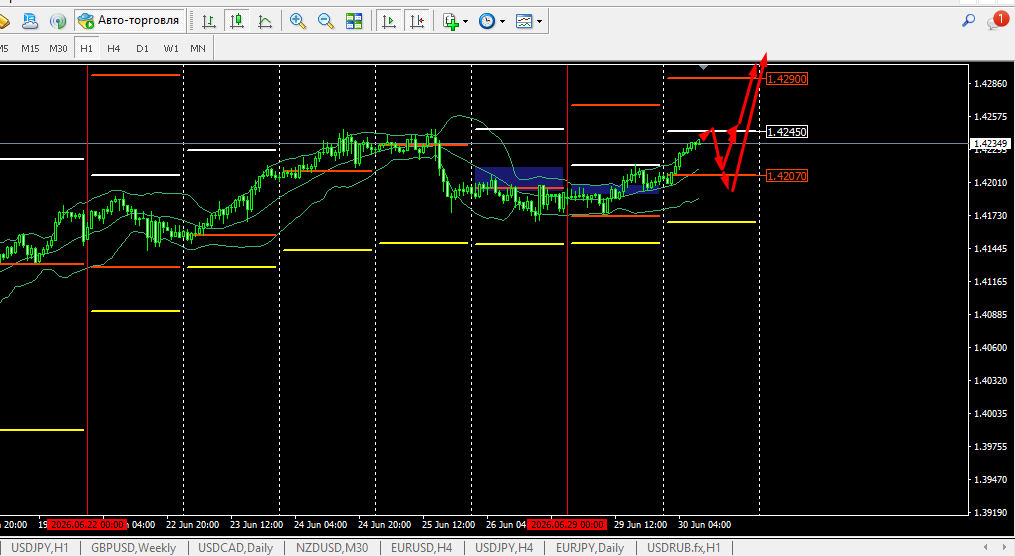Select the 1.42900 price label
Screen dimensions: 1015x556
(786, 79)
